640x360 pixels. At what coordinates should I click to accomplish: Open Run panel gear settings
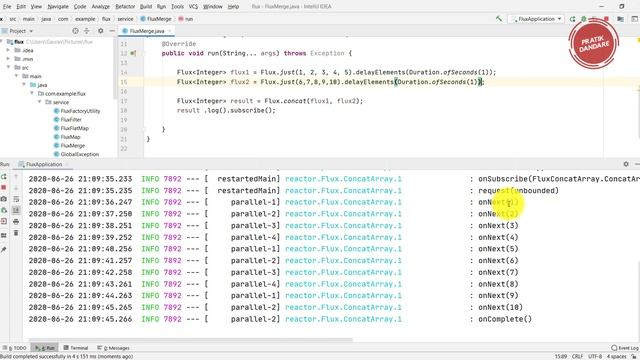(x=626, y=164)
